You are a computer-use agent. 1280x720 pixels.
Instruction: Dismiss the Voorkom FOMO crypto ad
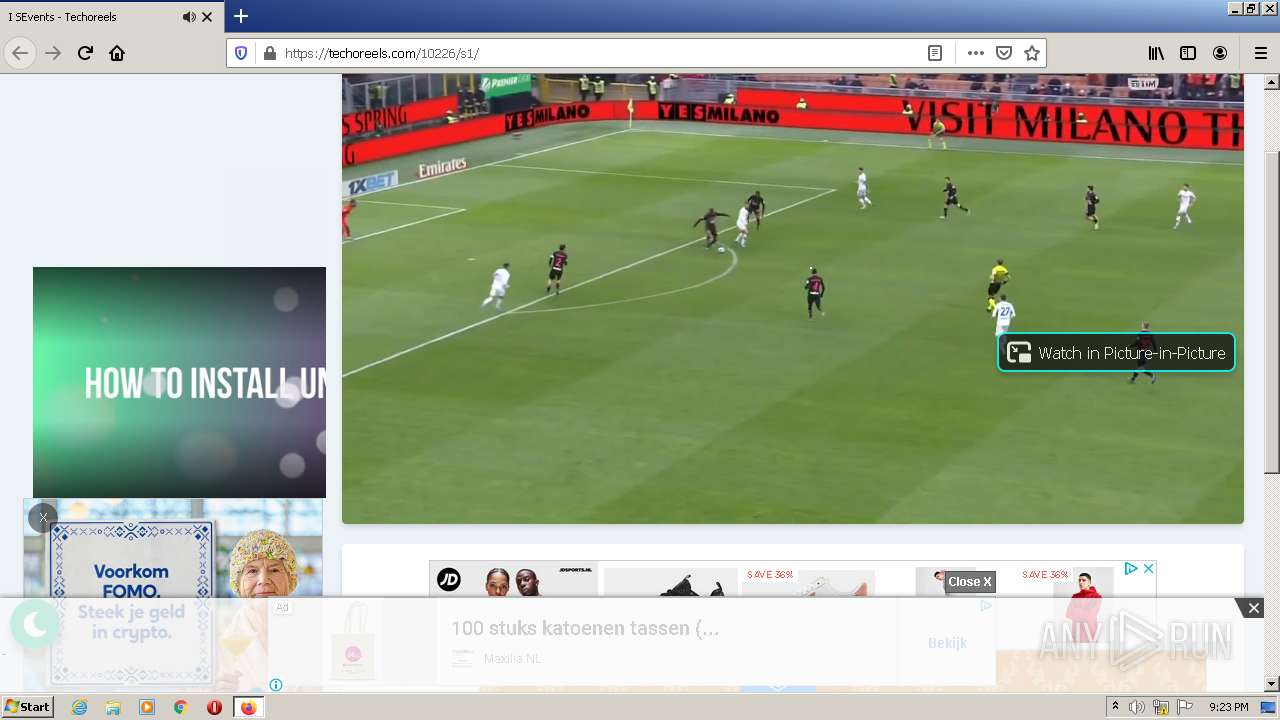43,517
